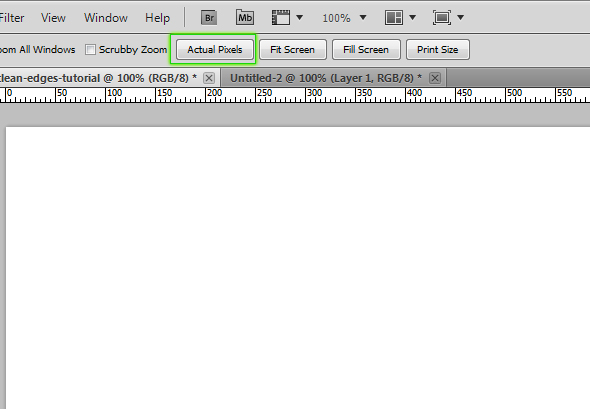Switch to the Untitled-2 document tab
590x409 pixels.
(x=326, y=78)
